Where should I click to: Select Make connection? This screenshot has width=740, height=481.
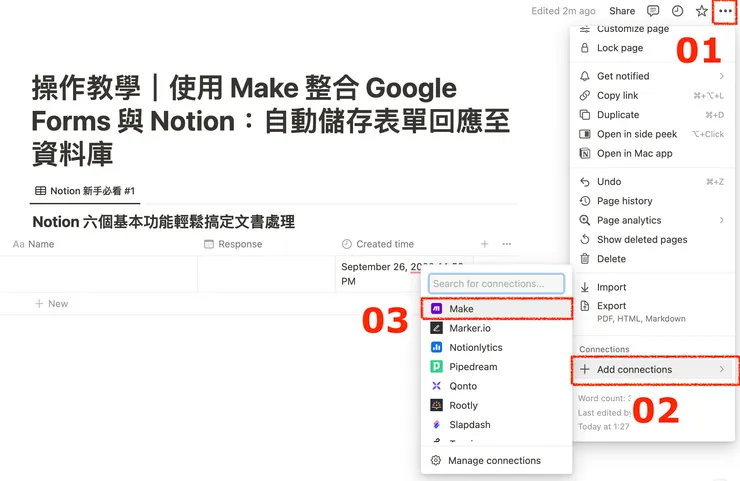point(496,309)
